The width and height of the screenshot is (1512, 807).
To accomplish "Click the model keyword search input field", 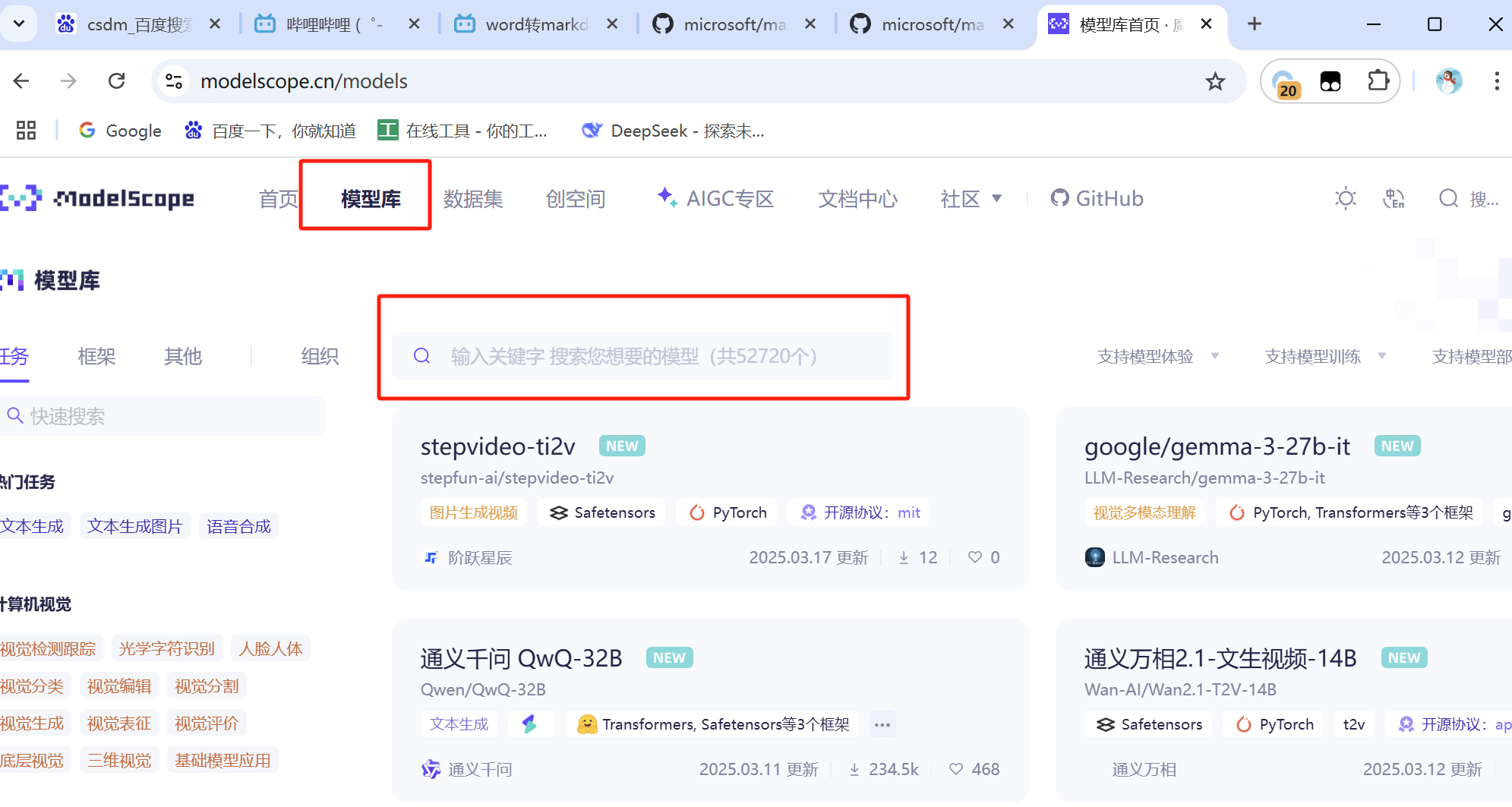I will [642, 356].
